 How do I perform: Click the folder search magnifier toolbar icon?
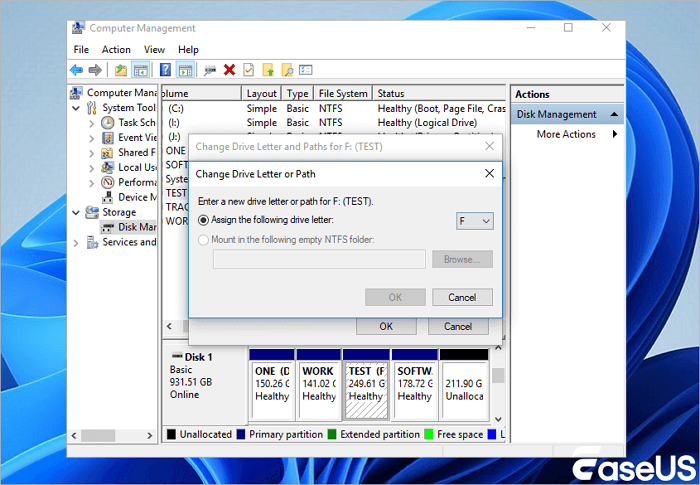coord(287,70)
